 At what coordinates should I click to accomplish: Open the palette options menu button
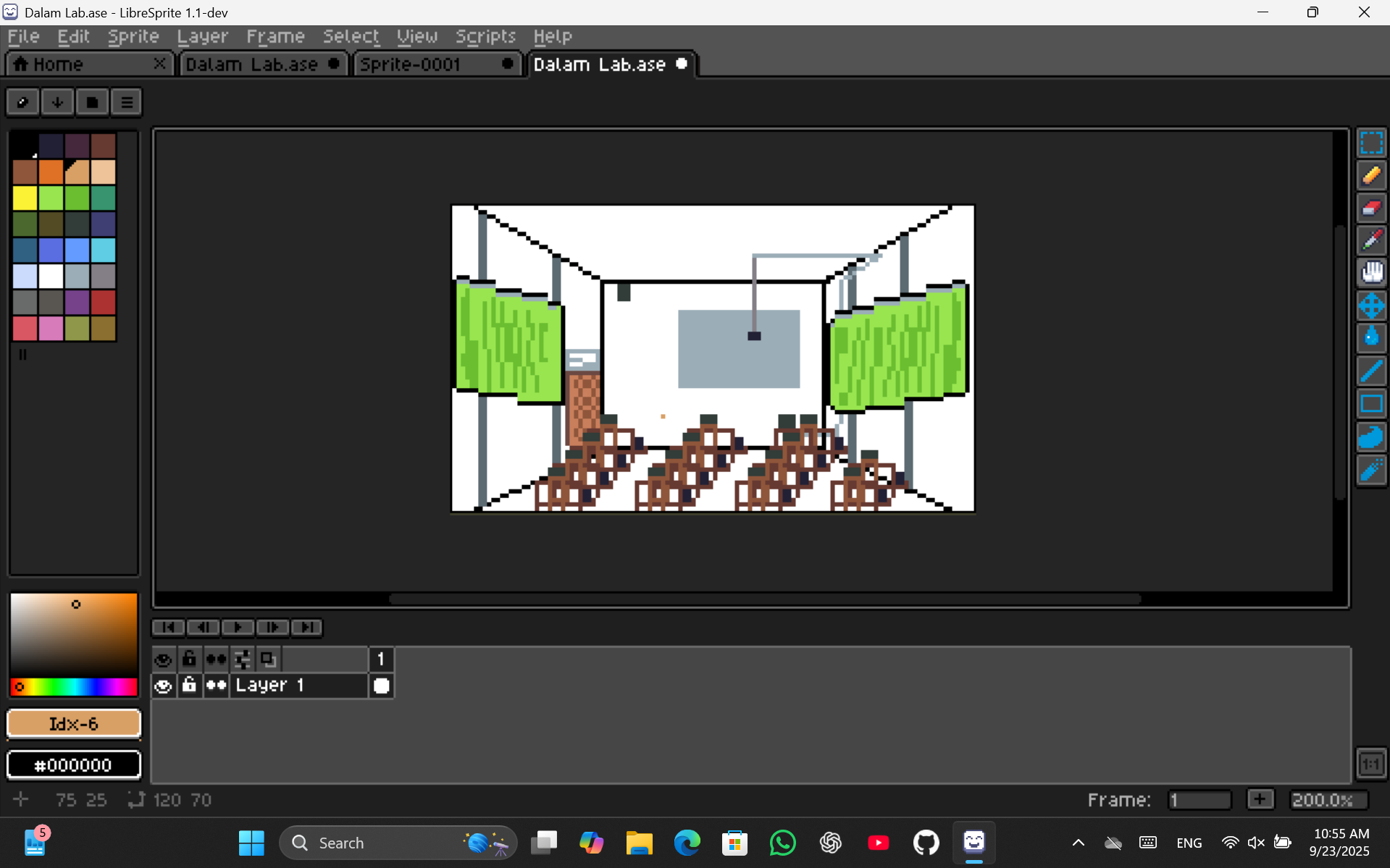pos(127,102)
